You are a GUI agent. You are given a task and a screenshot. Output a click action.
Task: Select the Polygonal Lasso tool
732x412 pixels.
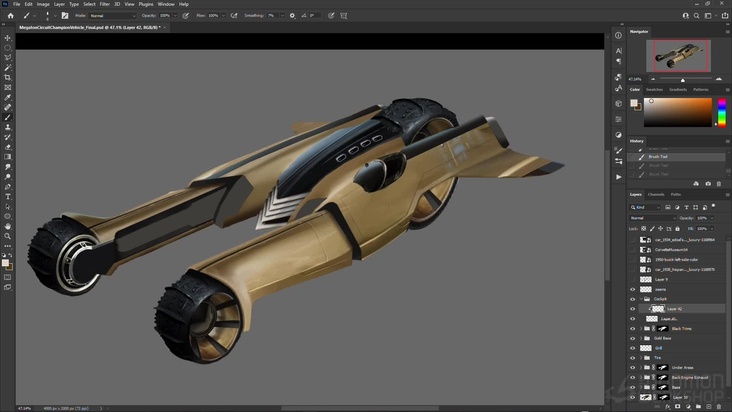click(7, 57)
